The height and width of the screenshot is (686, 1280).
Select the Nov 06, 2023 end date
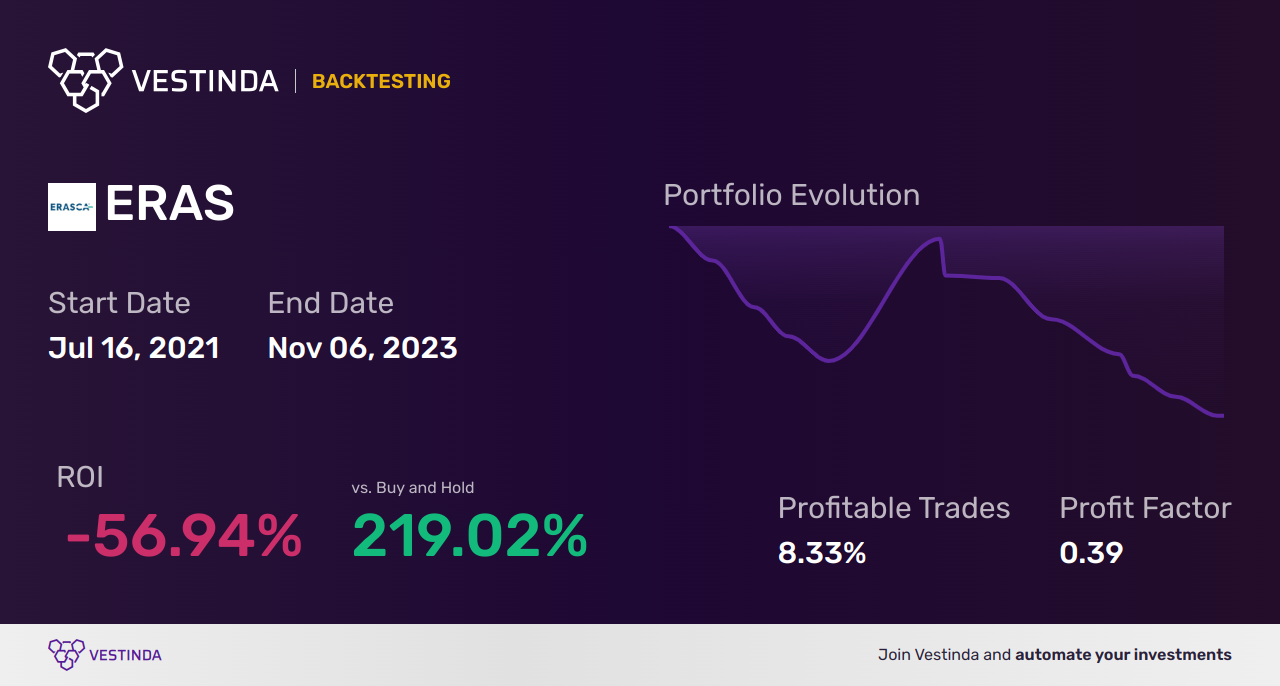[362, 348]
